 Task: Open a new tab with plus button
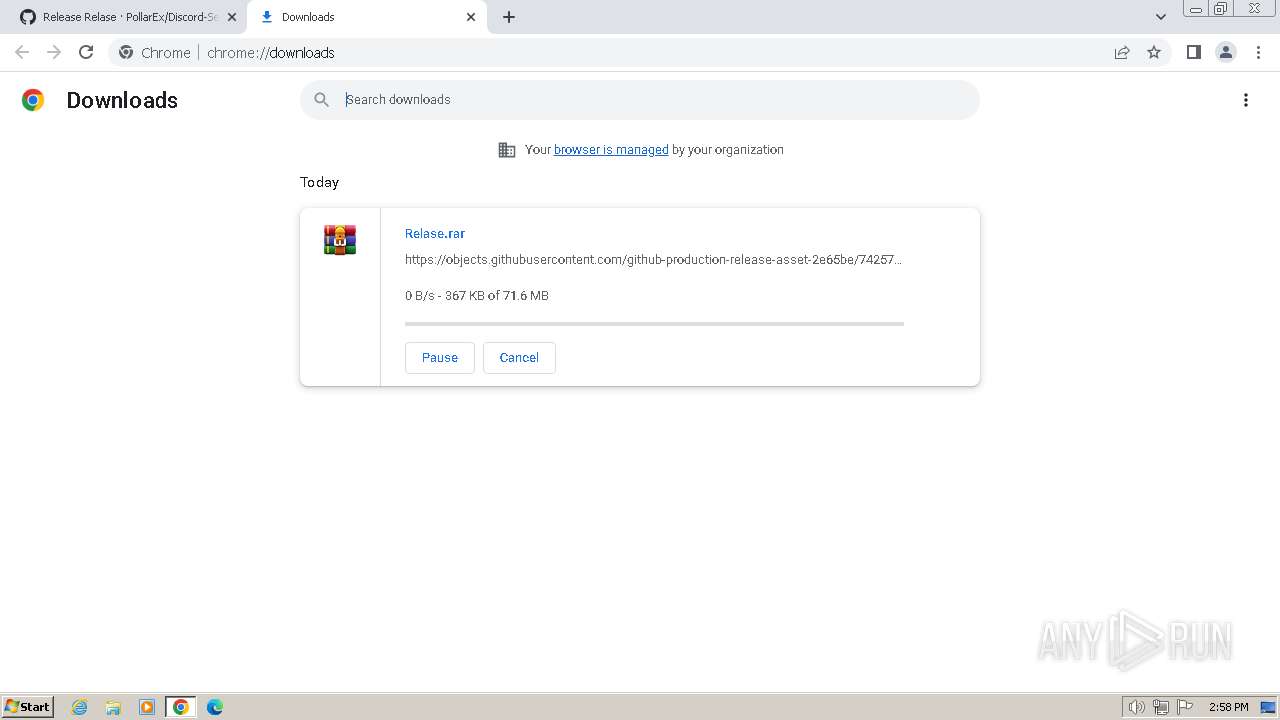(x=509, y=17)
